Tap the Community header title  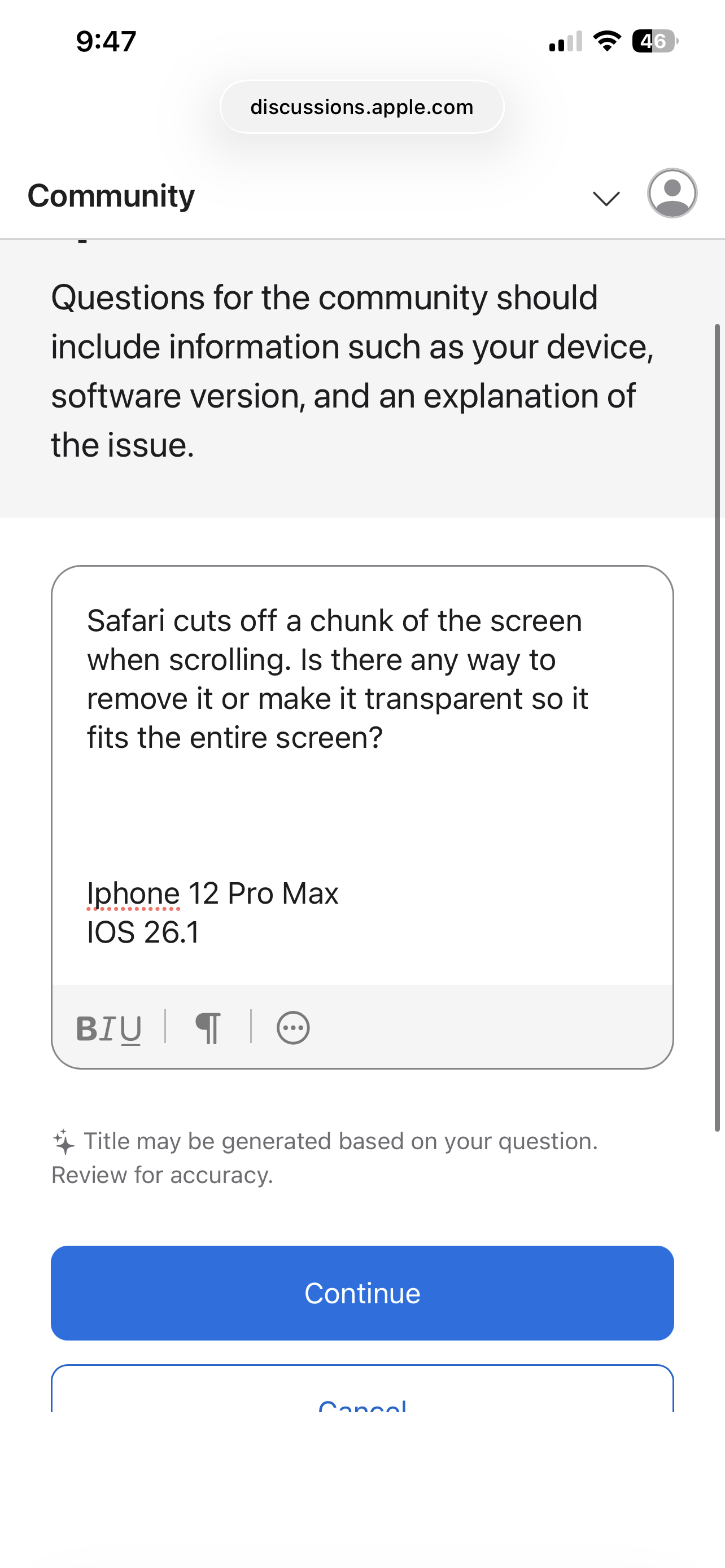[111, 196]
